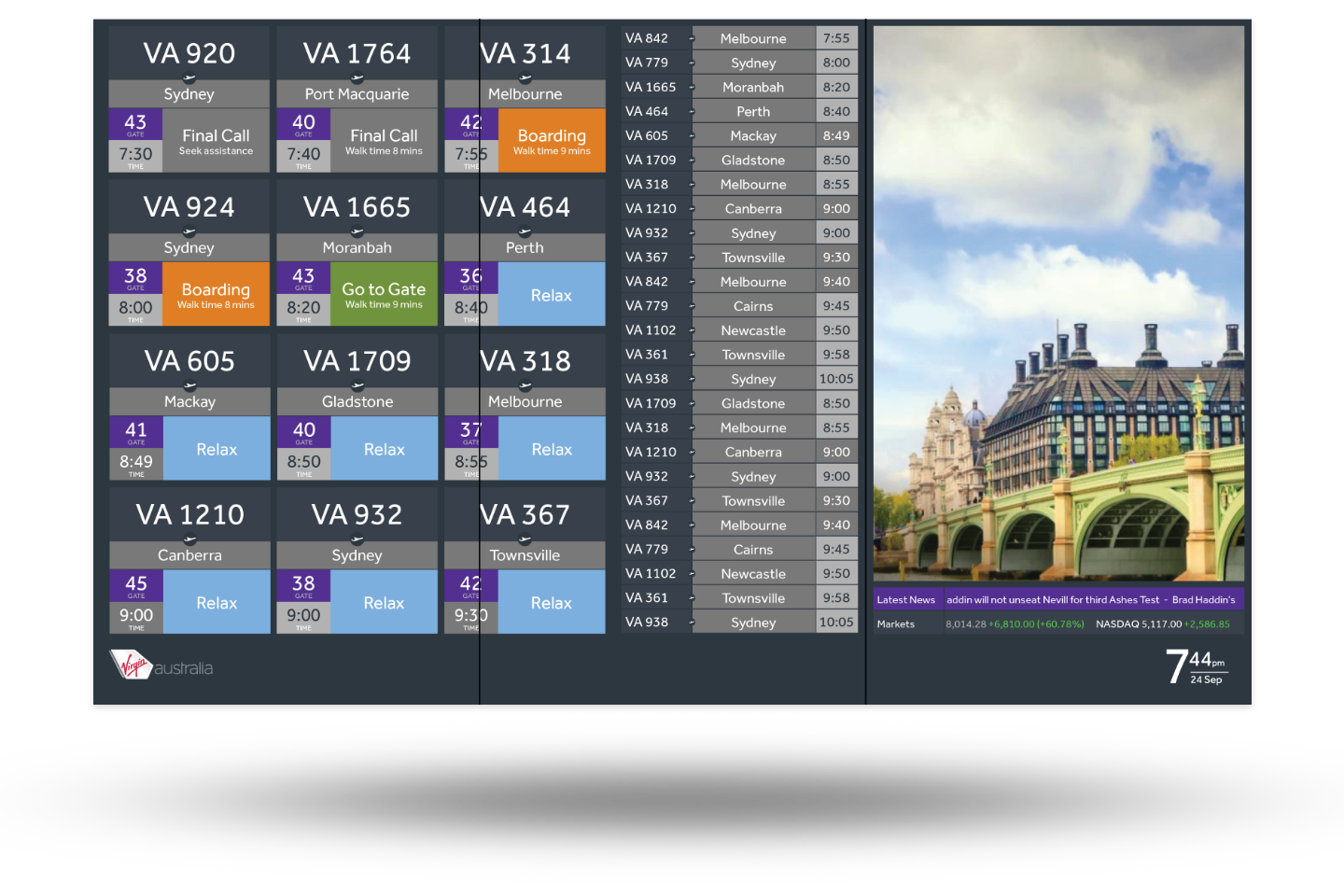The width and height of the screenshot is (1344, 896).
Task: Select the green Go to Gate status
Action: 384,294
